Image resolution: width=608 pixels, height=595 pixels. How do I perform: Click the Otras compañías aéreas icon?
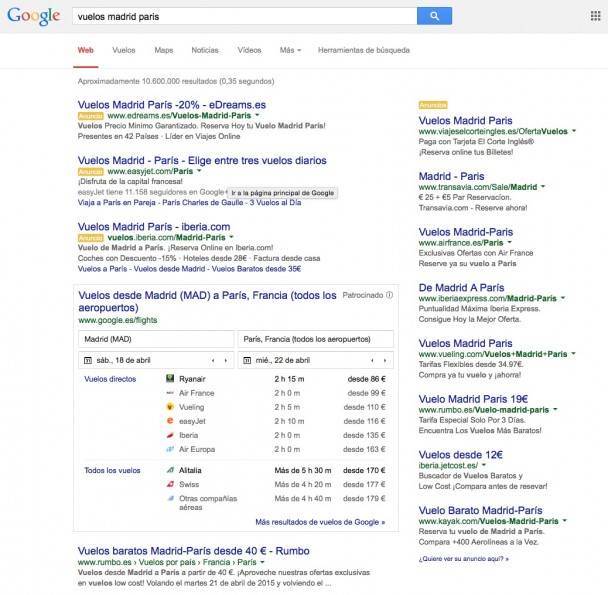170,498
